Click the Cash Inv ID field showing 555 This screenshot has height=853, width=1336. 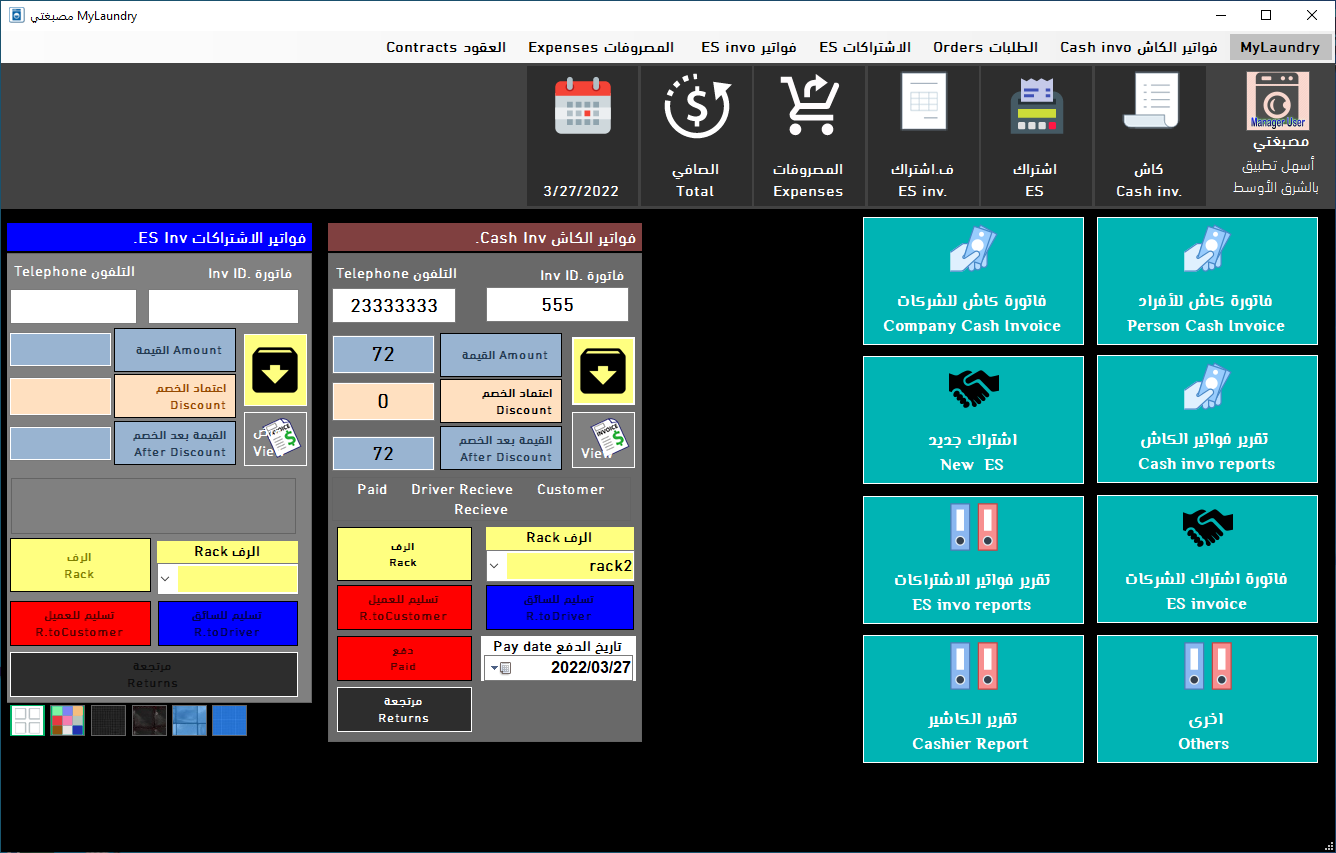557,305
